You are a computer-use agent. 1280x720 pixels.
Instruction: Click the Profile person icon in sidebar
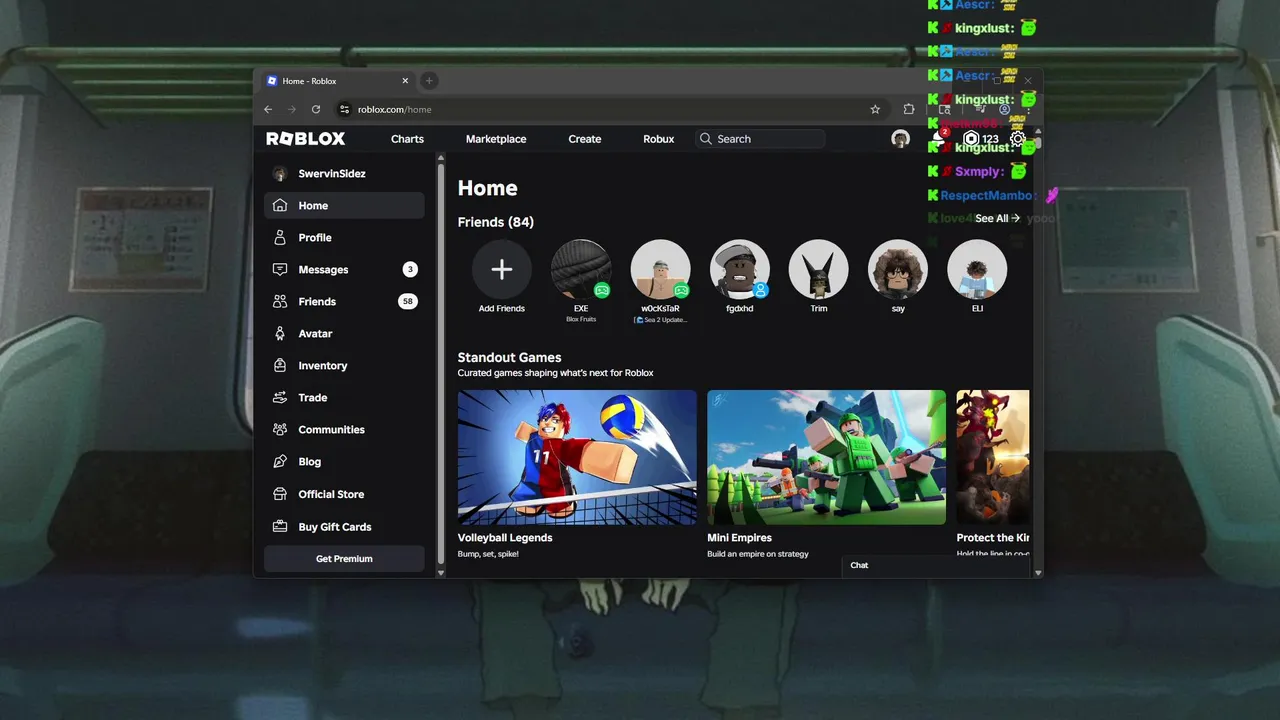[280, 237]
